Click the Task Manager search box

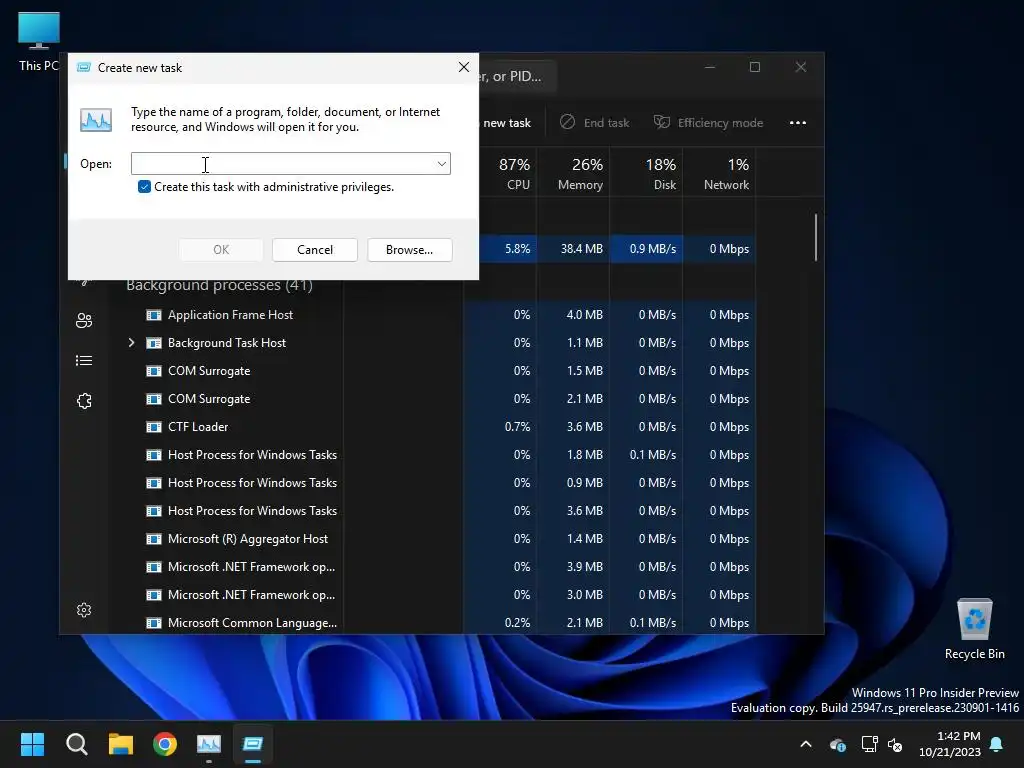(x=517, y=76)
